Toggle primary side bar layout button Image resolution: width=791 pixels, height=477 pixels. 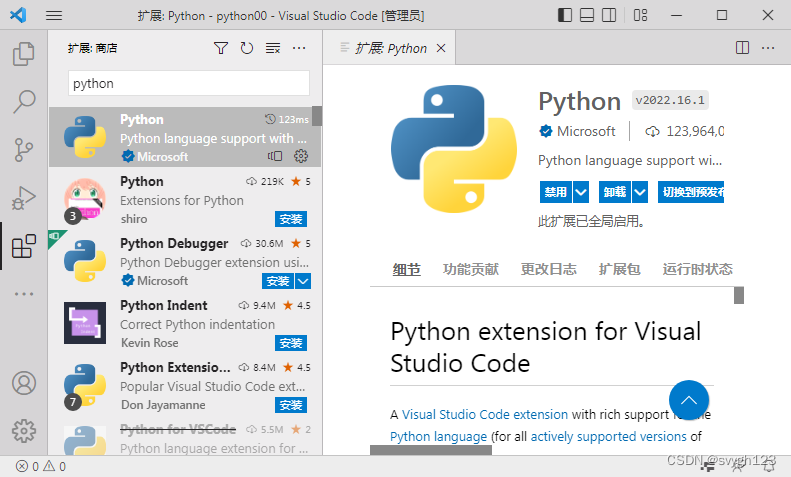[565, 15]
